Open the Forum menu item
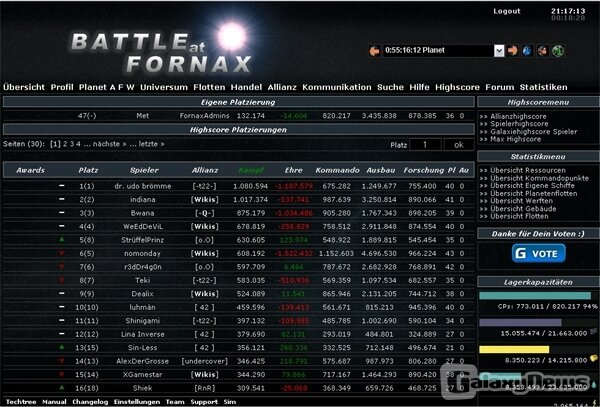Screen dimensions: 600x407 pos(500,87)
